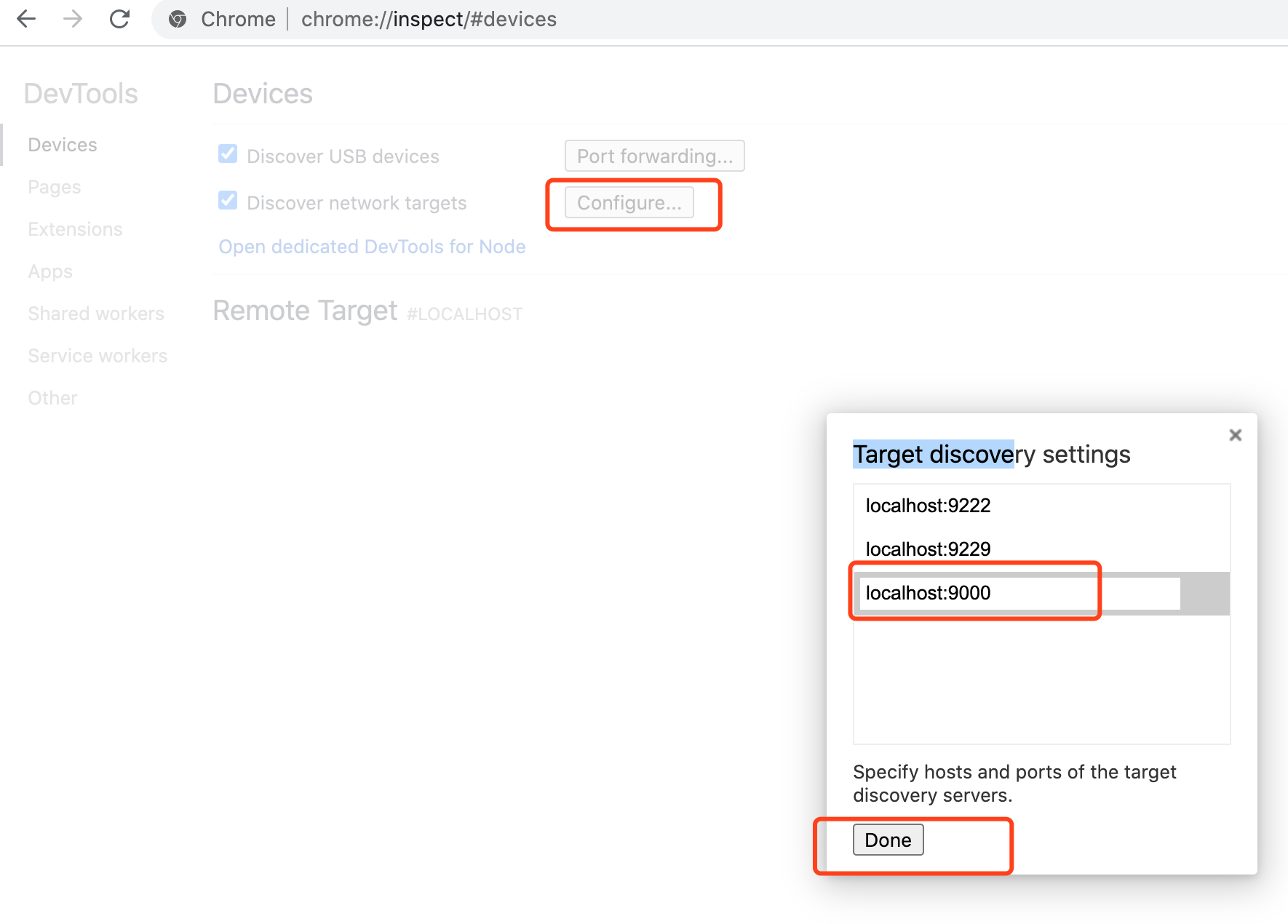Select Devices in the sidebar

[63, 145]
